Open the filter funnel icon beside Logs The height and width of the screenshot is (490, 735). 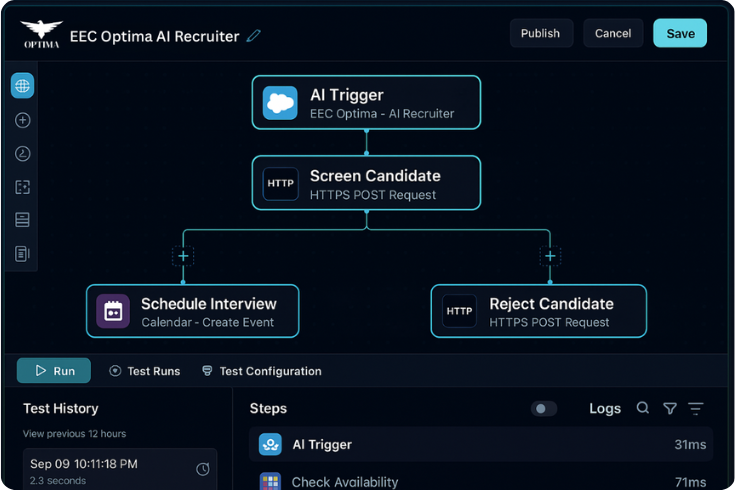click(670, 408)
